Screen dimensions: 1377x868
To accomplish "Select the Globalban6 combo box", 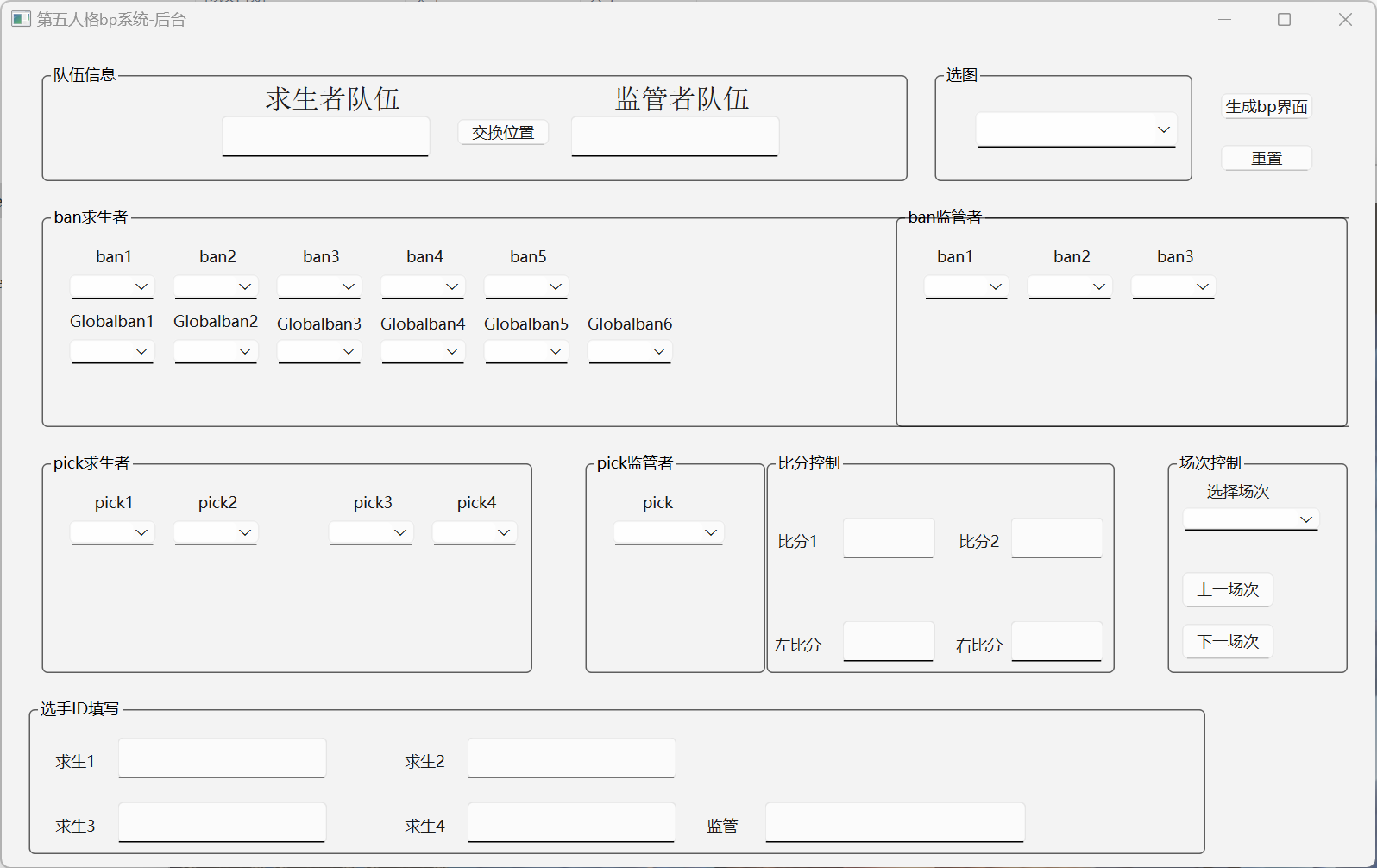I will tap(630, 351).
